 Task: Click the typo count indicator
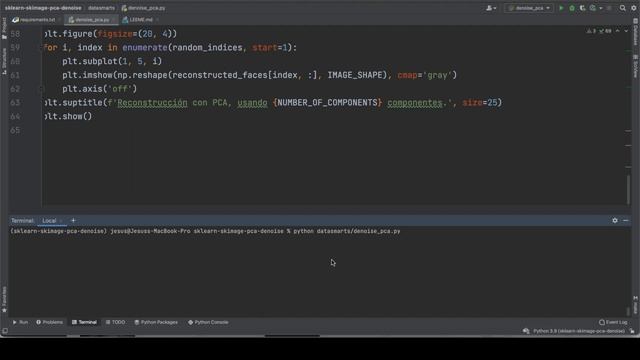[605, 31]
